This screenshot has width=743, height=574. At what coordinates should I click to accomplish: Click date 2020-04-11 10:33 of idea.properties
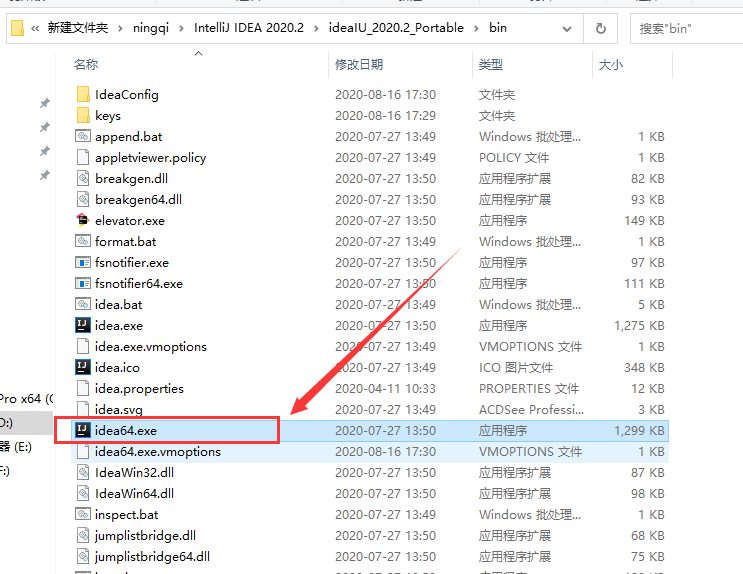[x=385, y=388]
